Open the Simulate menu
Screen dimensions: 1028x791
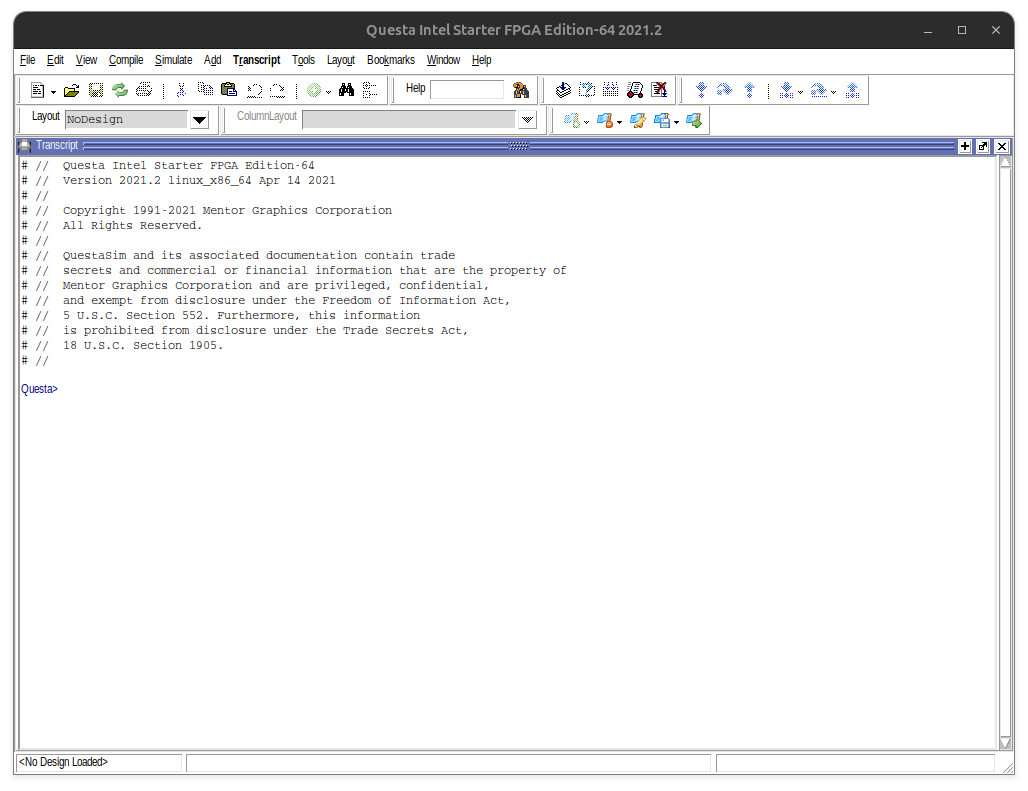pos(173,60)
